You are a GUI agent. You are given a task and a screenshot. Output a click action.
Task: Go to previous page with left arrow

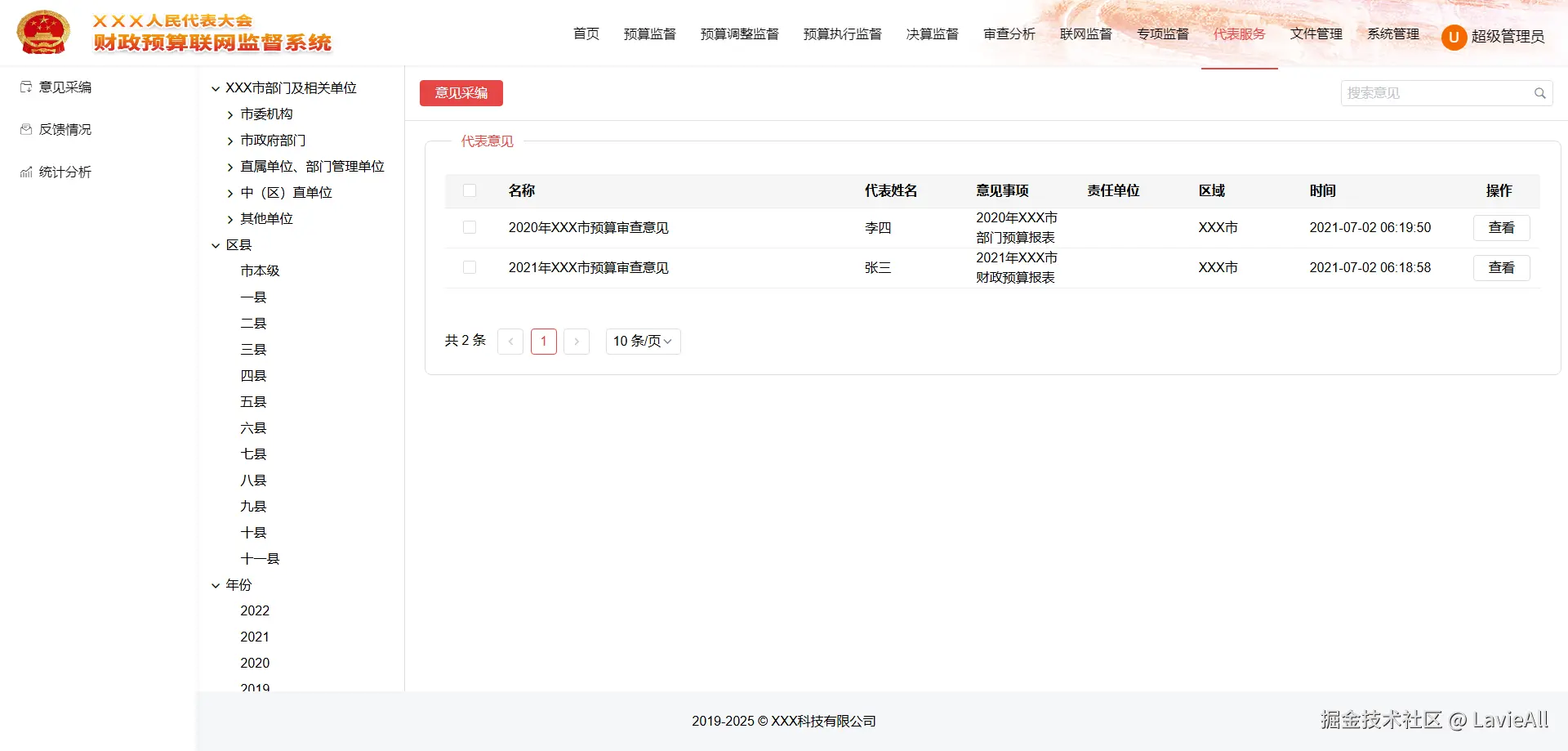click(x=510, y=341)
